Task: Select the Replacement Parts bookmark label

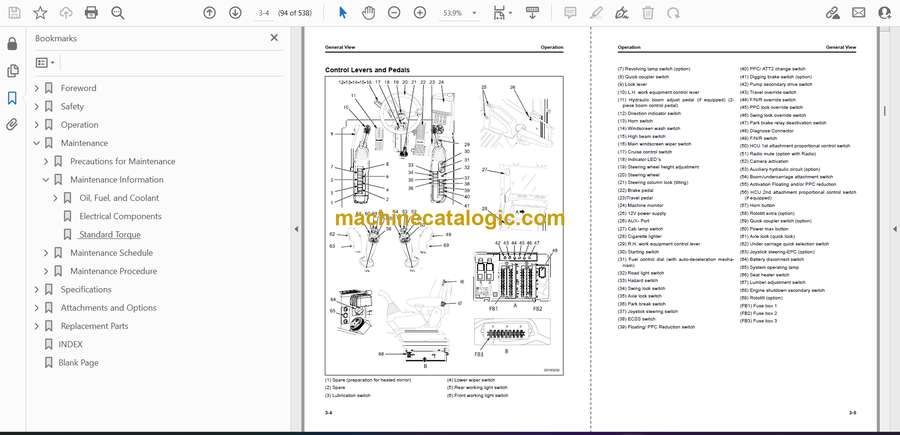Action: pyautogui.click(x=95, y=326)
